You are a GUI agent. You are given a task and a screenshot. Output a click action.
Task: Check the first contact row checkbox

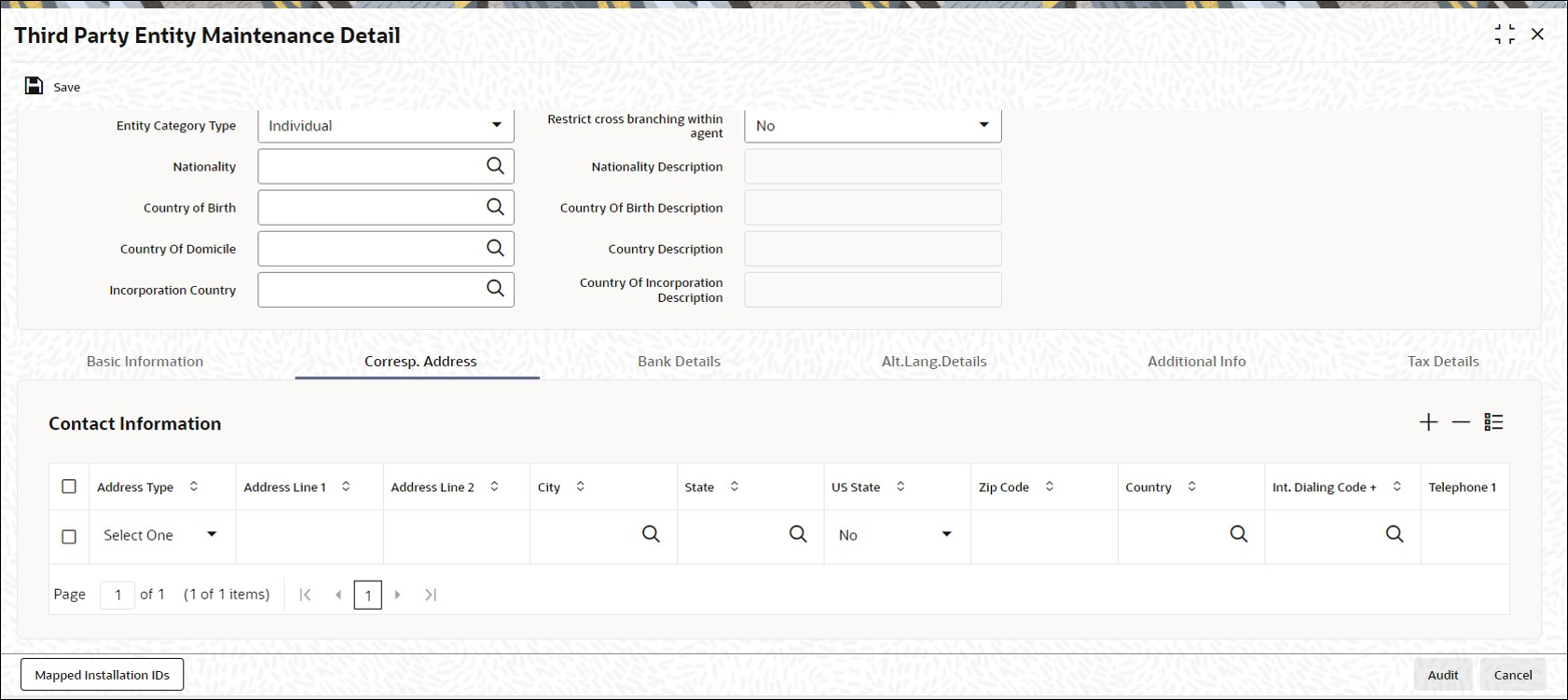coord(69,537)
